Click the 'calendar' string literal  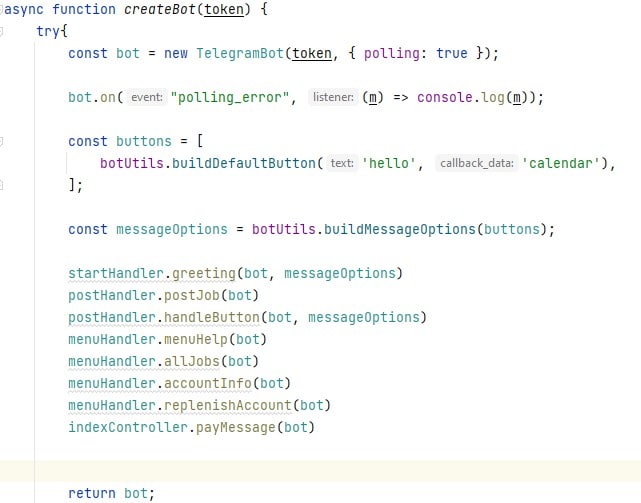(560, 163)
